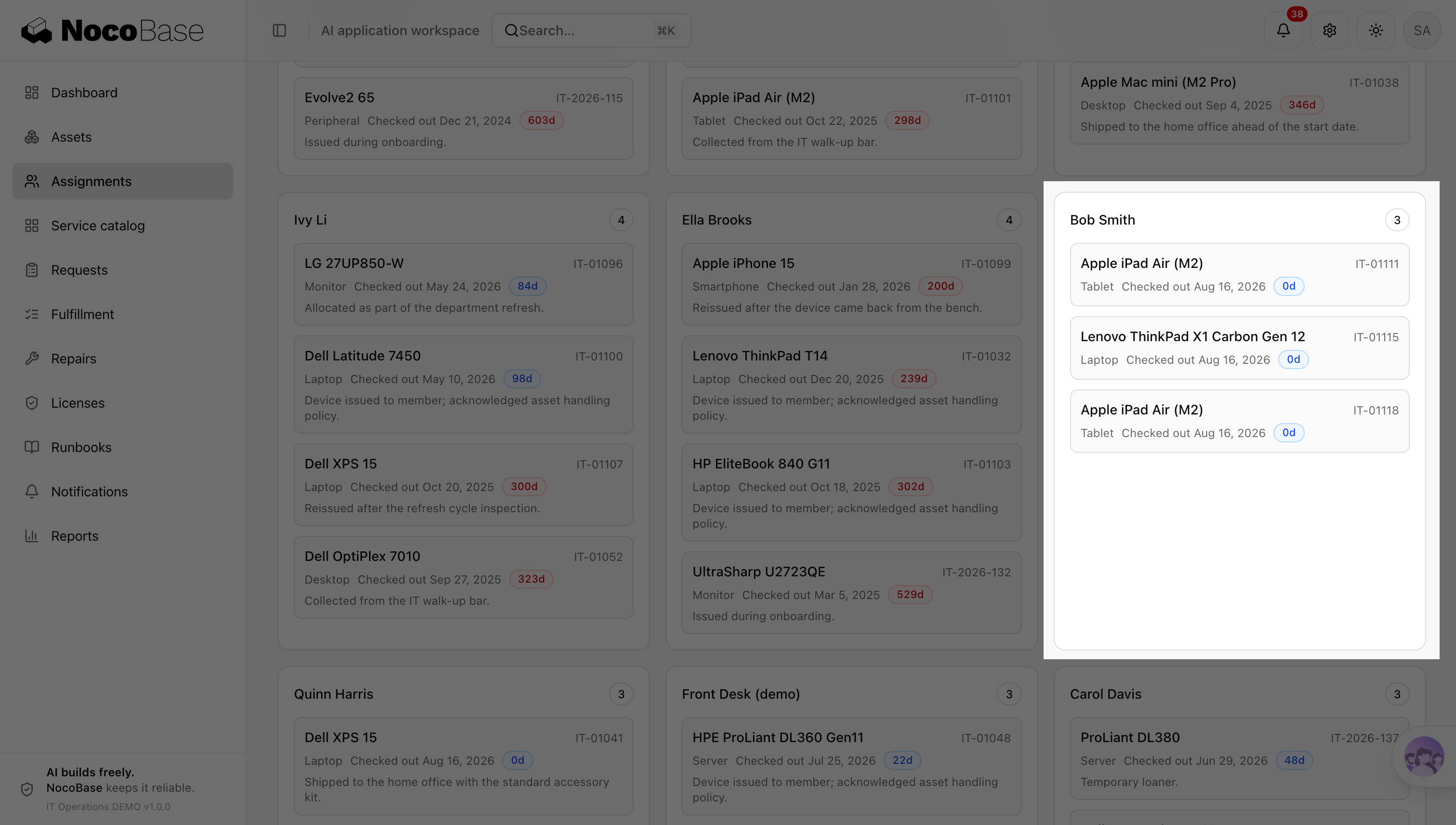The image size is (1456, 825).
Task: Click the Assignments people icon
Action: pos(32,181)
